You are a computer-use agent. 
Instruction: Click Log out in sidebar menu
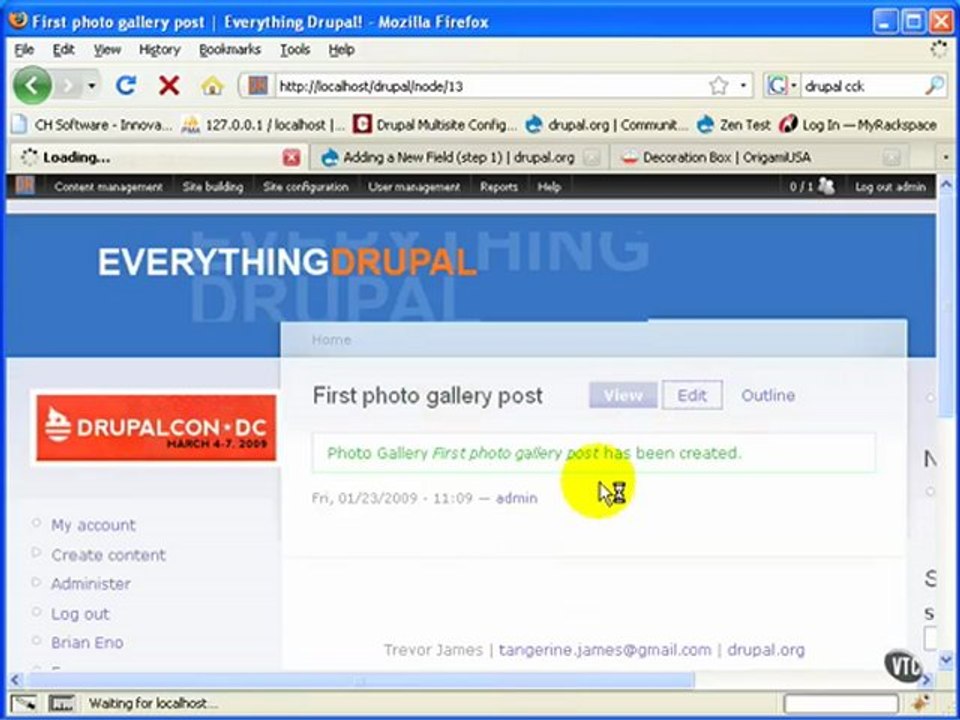pos(80,613)
